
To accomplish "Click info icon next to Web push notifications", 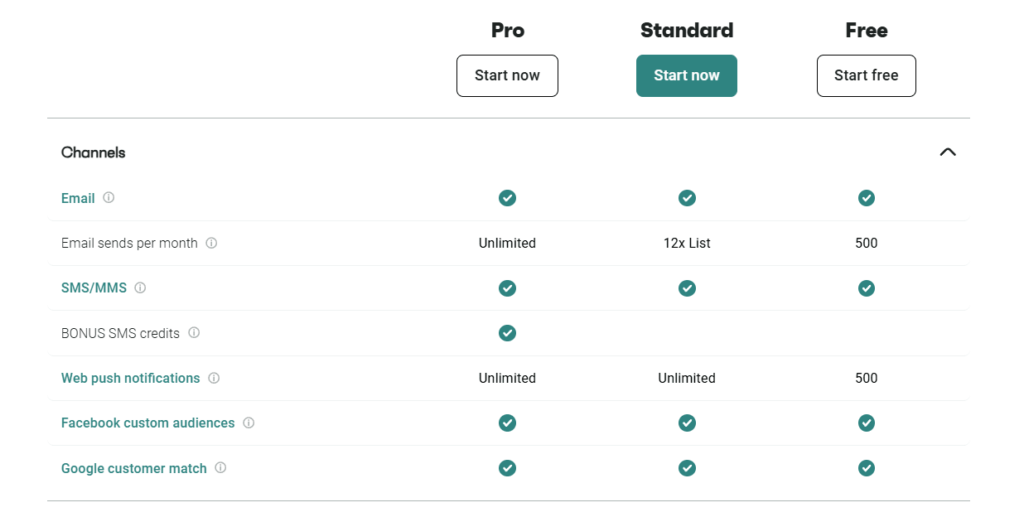I will pos(214,378).
